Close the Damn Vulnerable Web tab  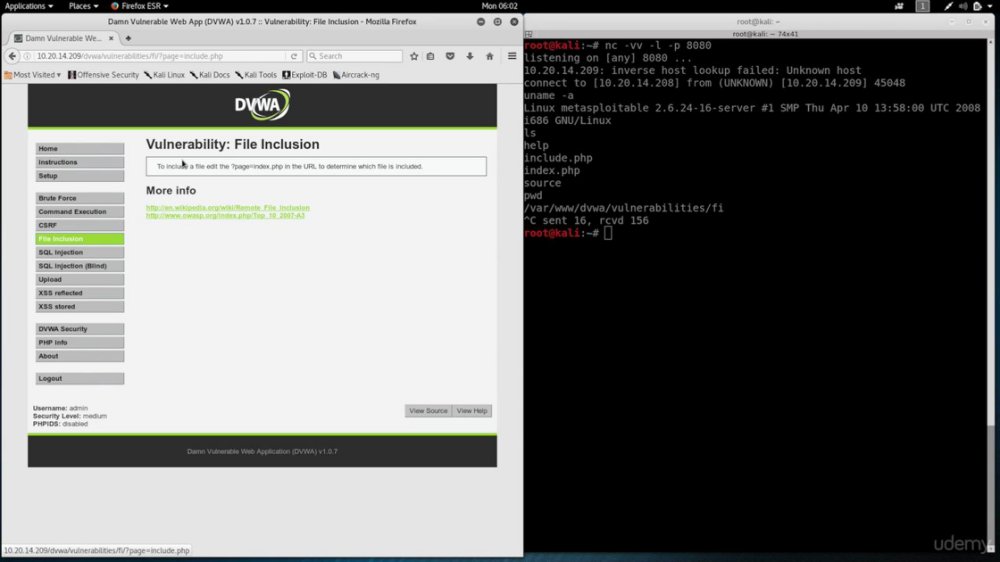point(111,38)
